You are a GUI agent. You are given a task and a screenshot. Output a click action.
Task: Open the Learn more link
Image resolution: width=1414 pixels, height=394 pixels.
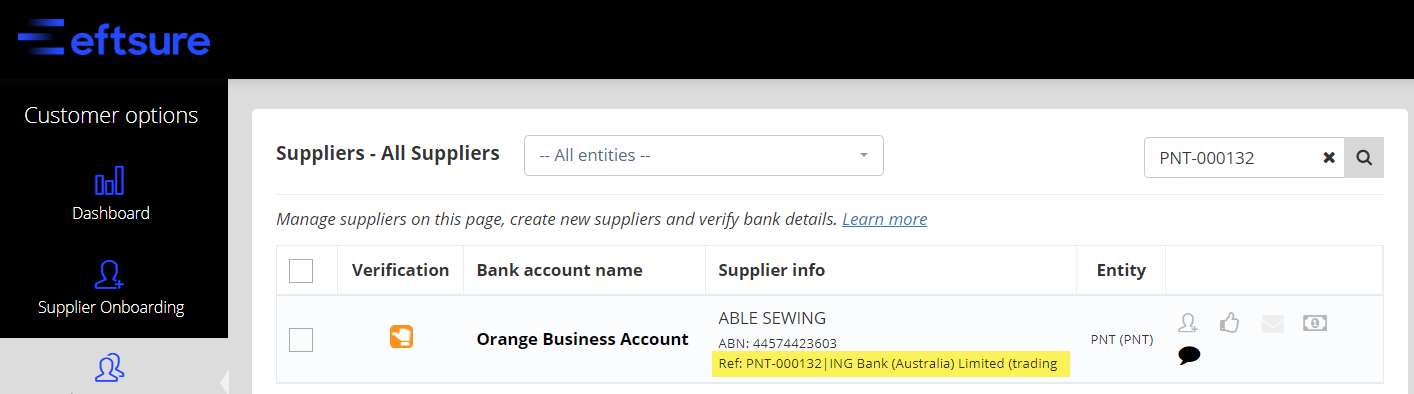tap(884, 219)
